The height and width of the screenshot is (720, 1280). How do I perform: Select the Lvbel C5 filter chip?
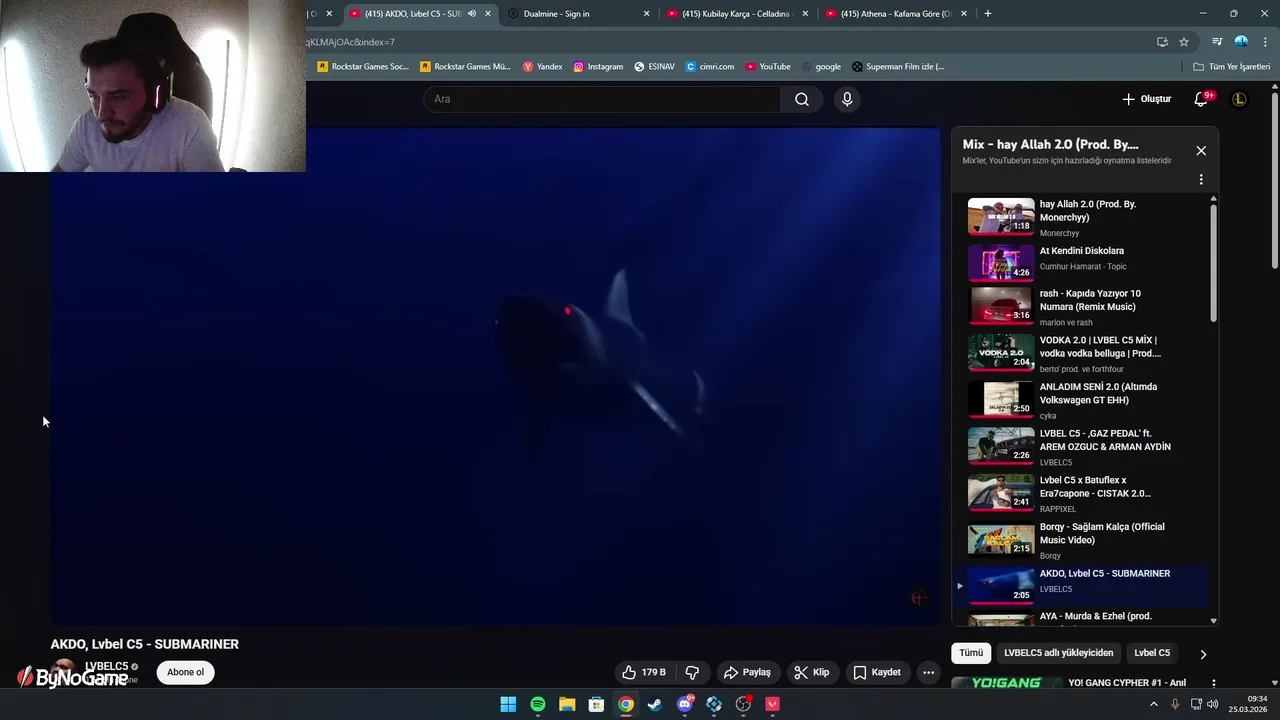pyautogui.click(x=1151, y=653)
